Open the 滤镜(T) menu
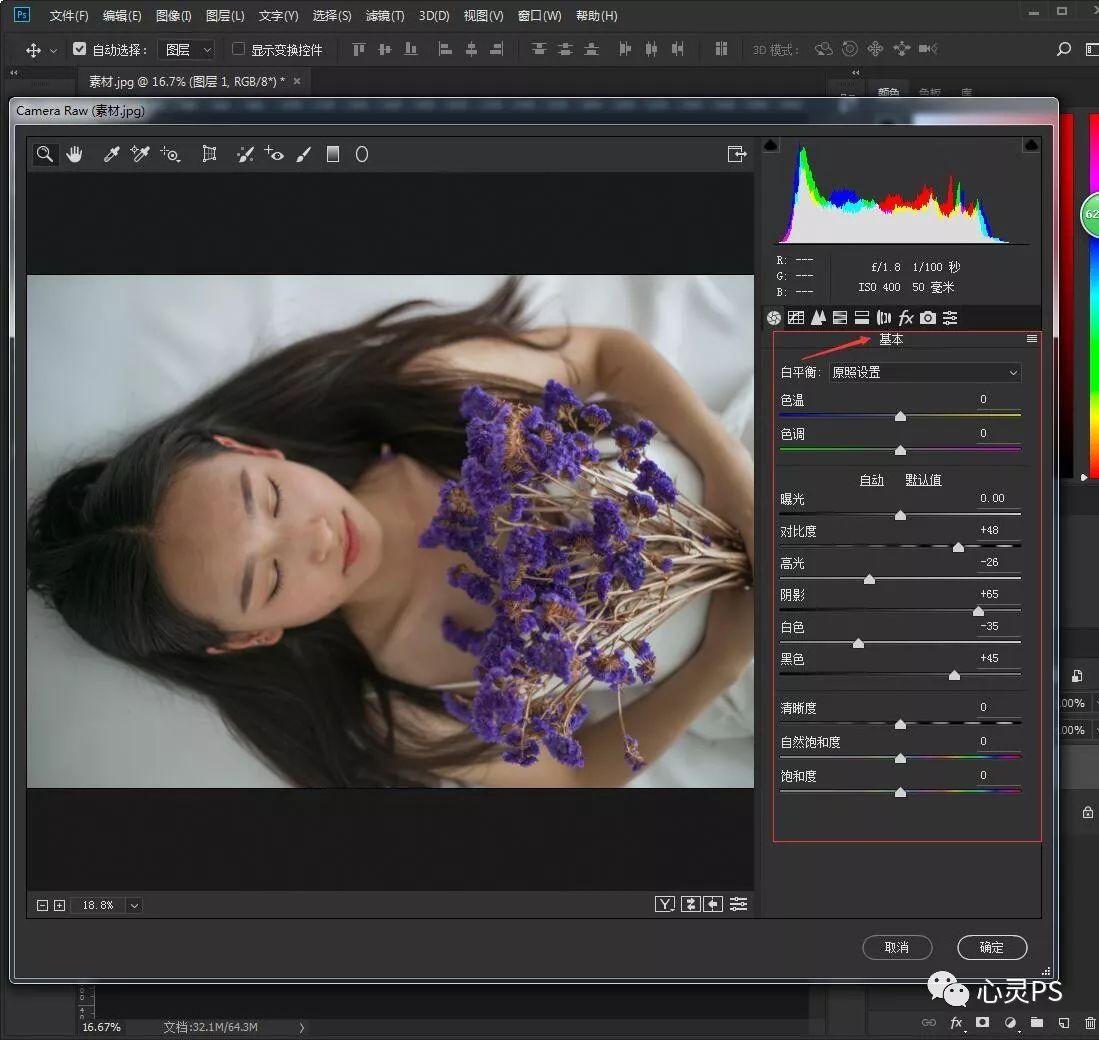Image resolution: width=1099 pixels, height=1040 pixels. click(x=385, y=16)
